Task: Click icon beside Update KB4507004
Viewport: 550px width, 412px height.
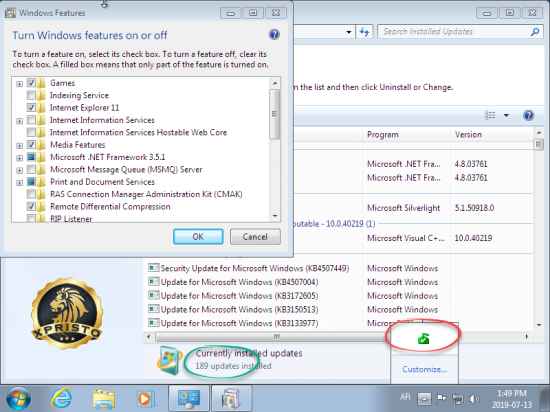Action: click(153, 282)
